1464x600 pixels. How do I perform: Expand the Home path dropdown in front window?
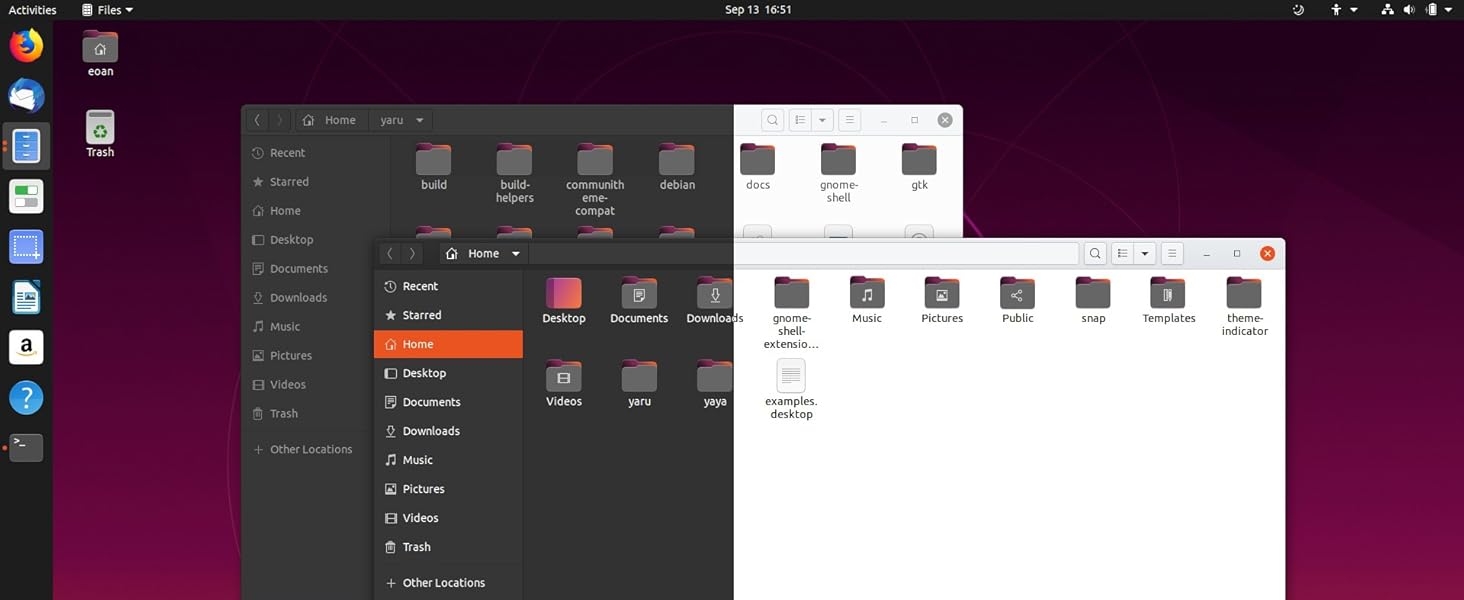pyautogui.click(x=516, y=254)
